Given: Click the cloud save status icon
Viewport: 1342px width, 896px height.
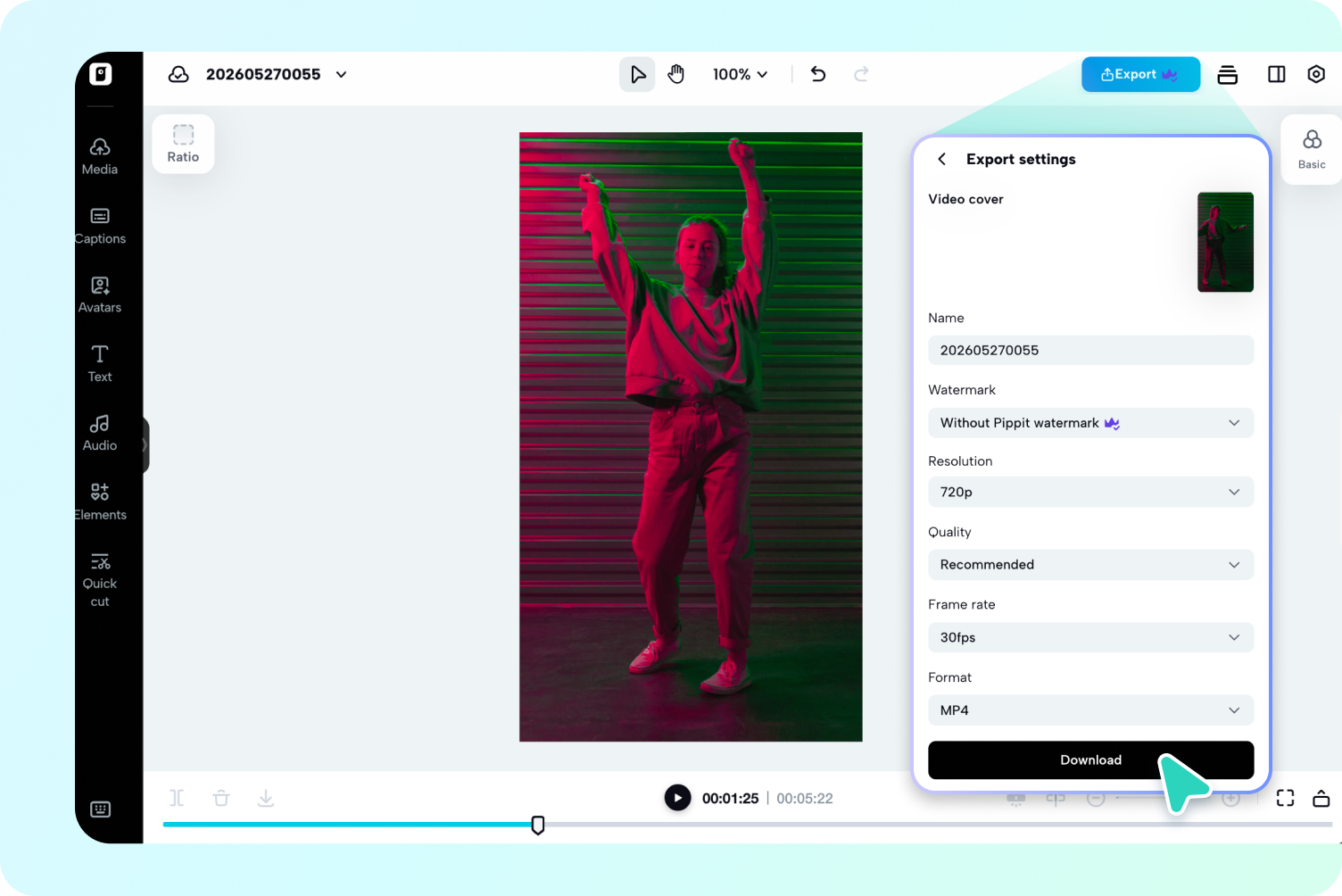Looking at the screenshot, I should coord(178,74).
